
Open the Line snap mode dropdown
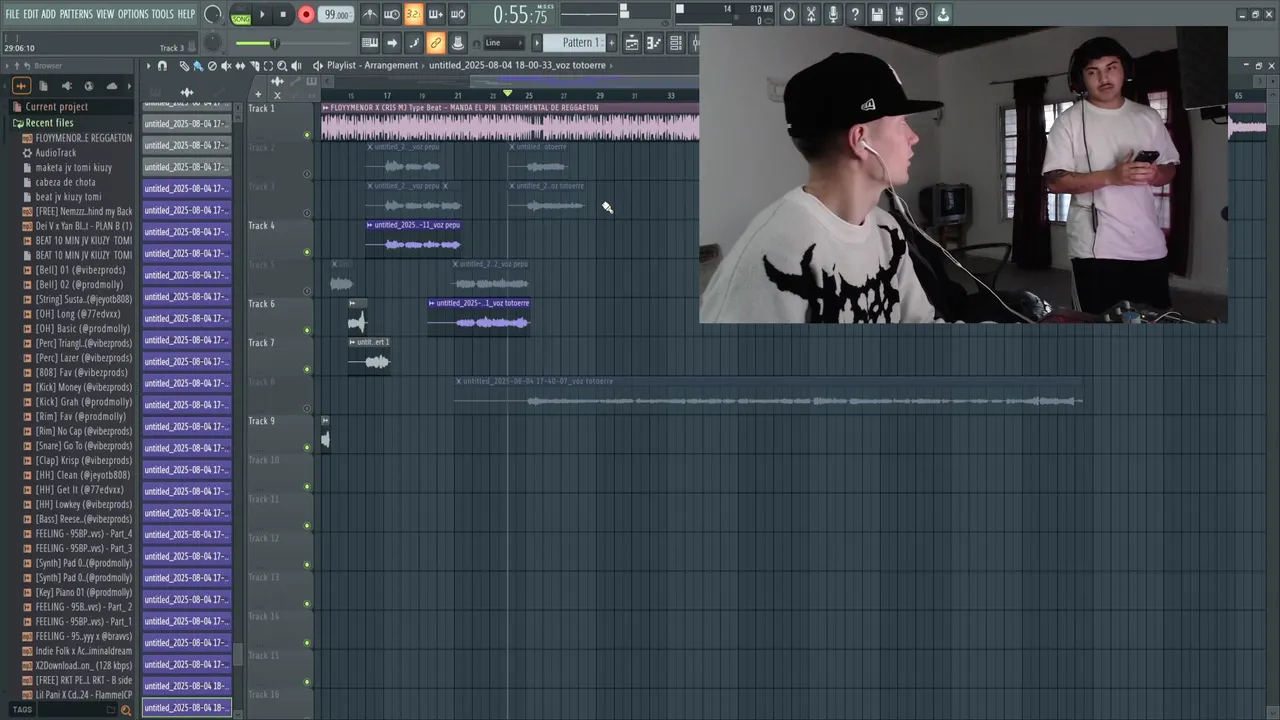[x=503, y=43]
